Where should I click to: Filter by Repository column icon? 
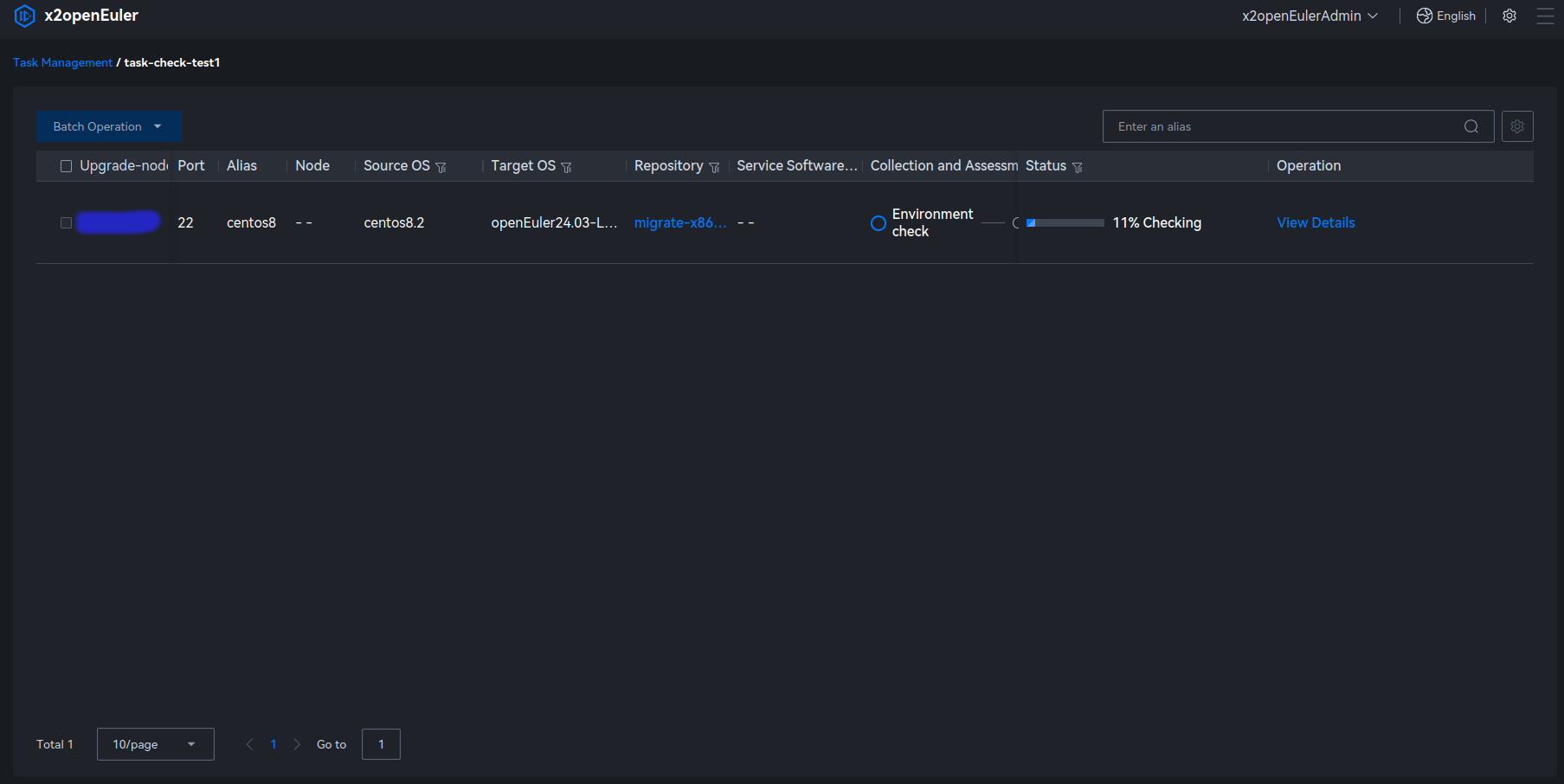click(714, 167)
